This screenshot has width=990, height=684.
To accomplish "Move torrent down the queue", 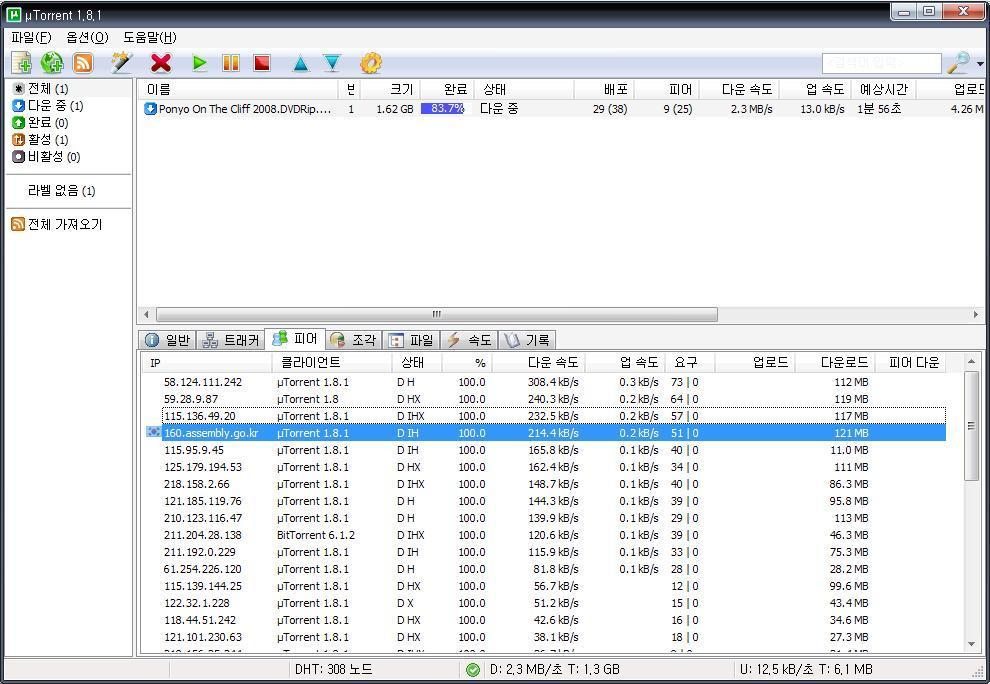I will pos(332,63).
